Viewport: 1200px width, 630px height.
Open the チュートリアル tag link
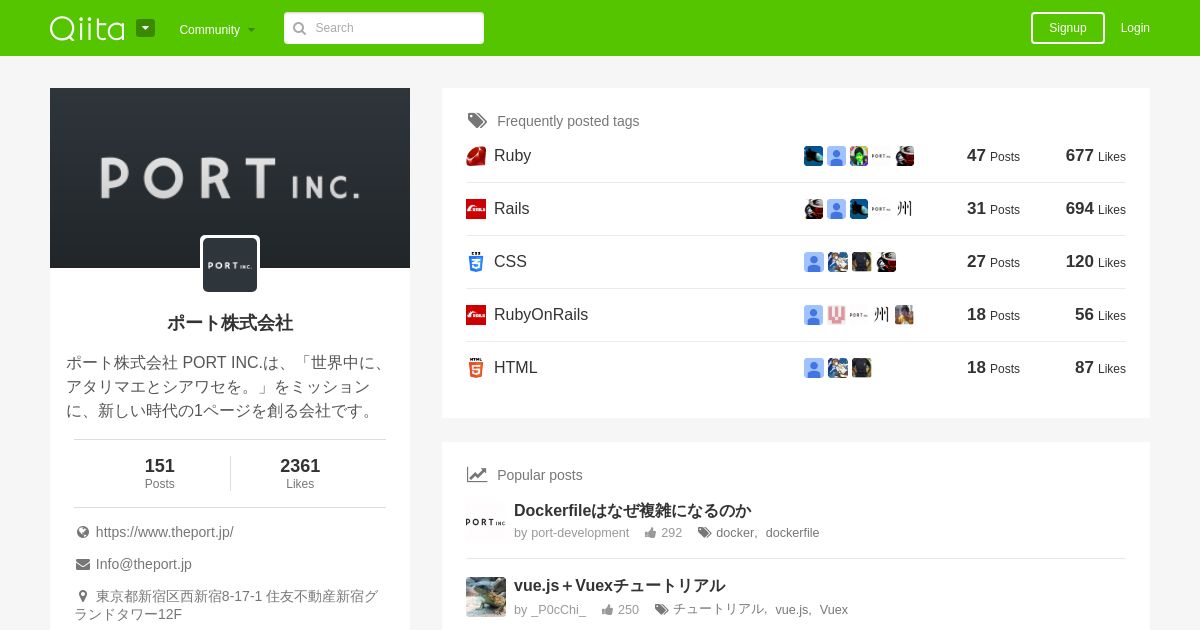coord(718,609)
